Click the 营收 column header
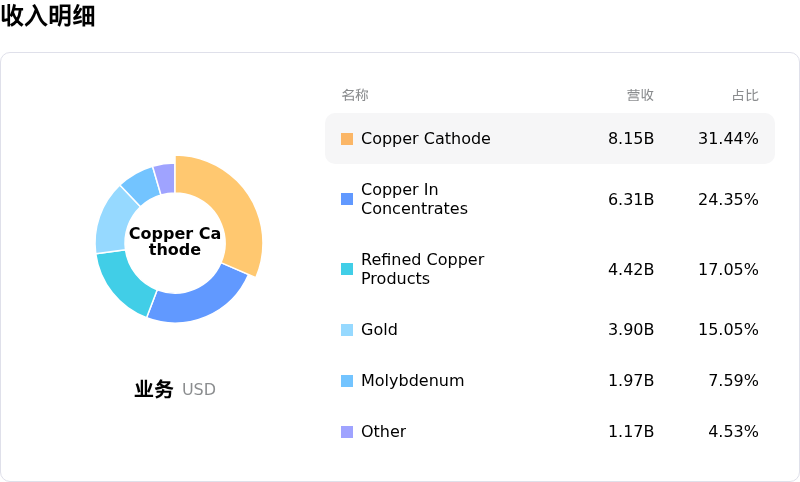Image resolution: width=800 pixels, height=482 pixels. coord(640,95)
